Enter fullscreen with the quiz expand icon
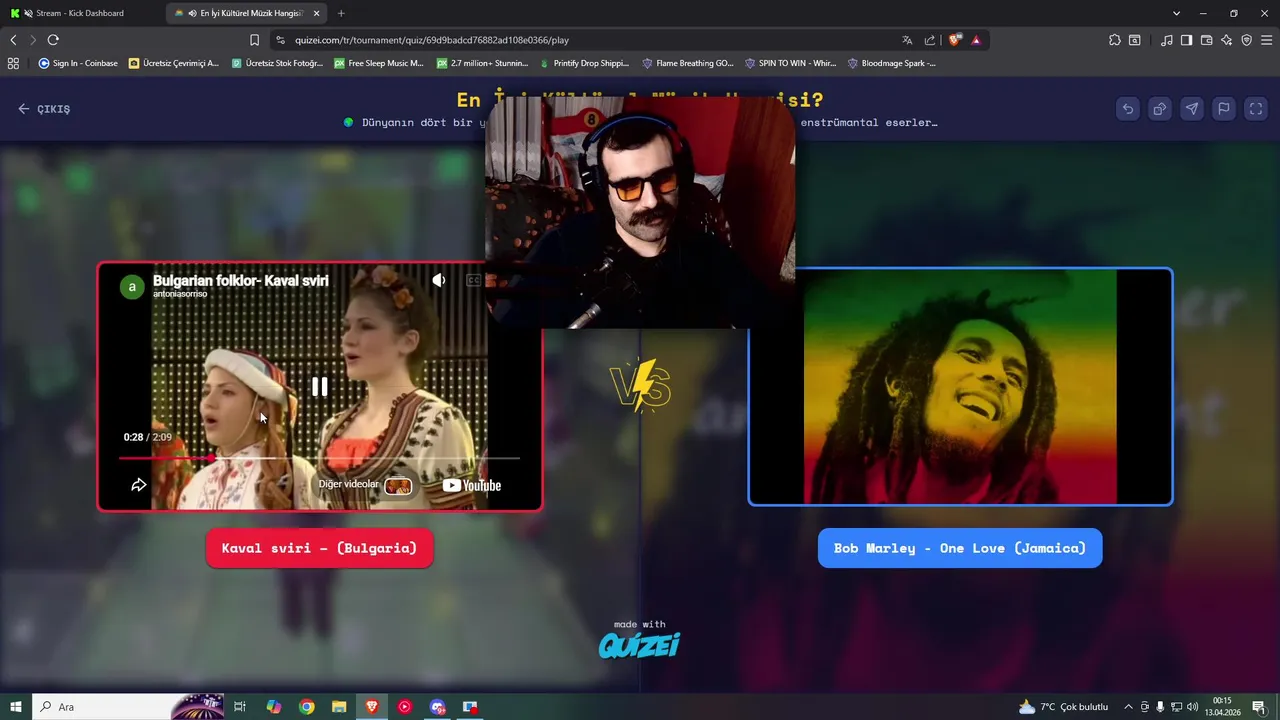1280x720 pixels. click(x=1256, y=109)
